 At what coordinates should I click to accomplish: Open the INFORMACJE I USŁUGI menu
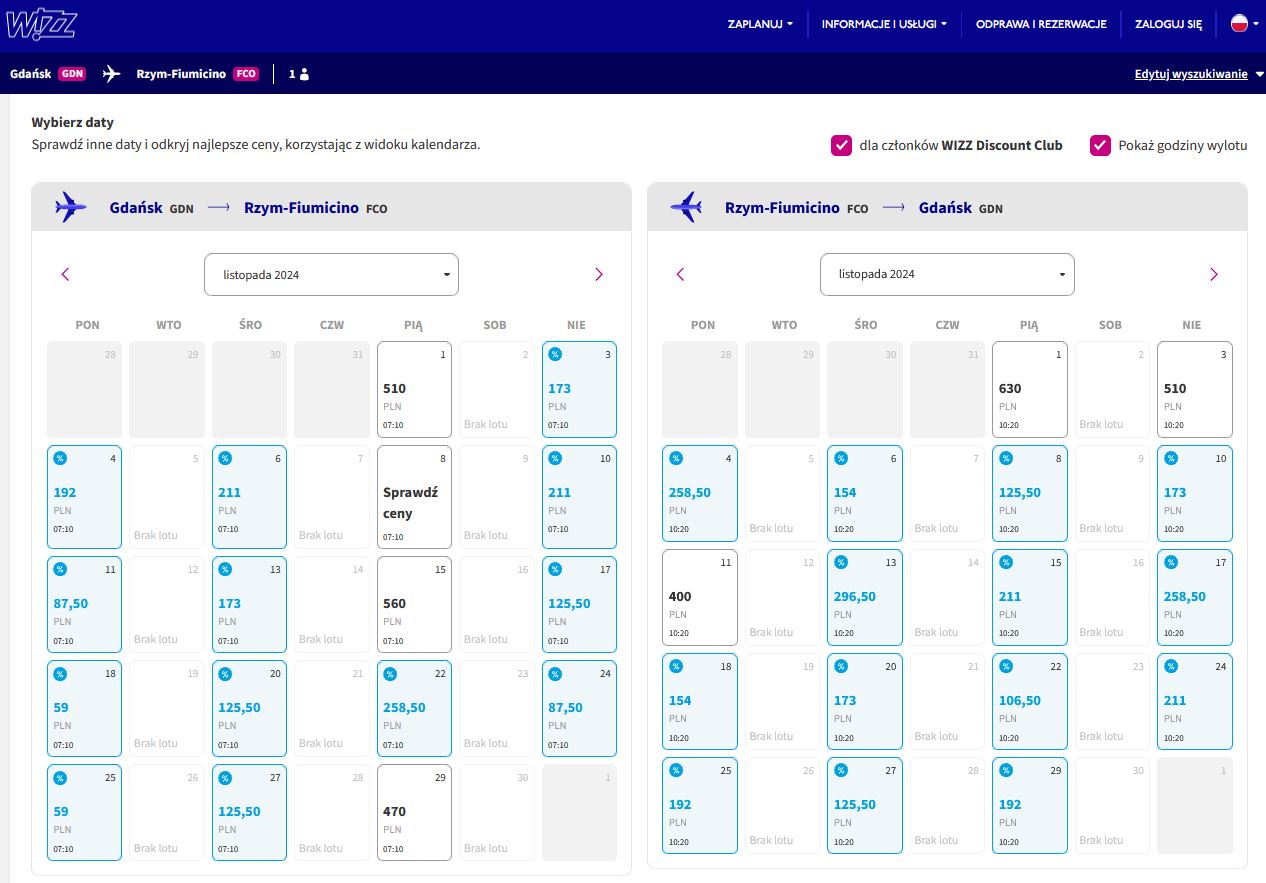[884, 24]
